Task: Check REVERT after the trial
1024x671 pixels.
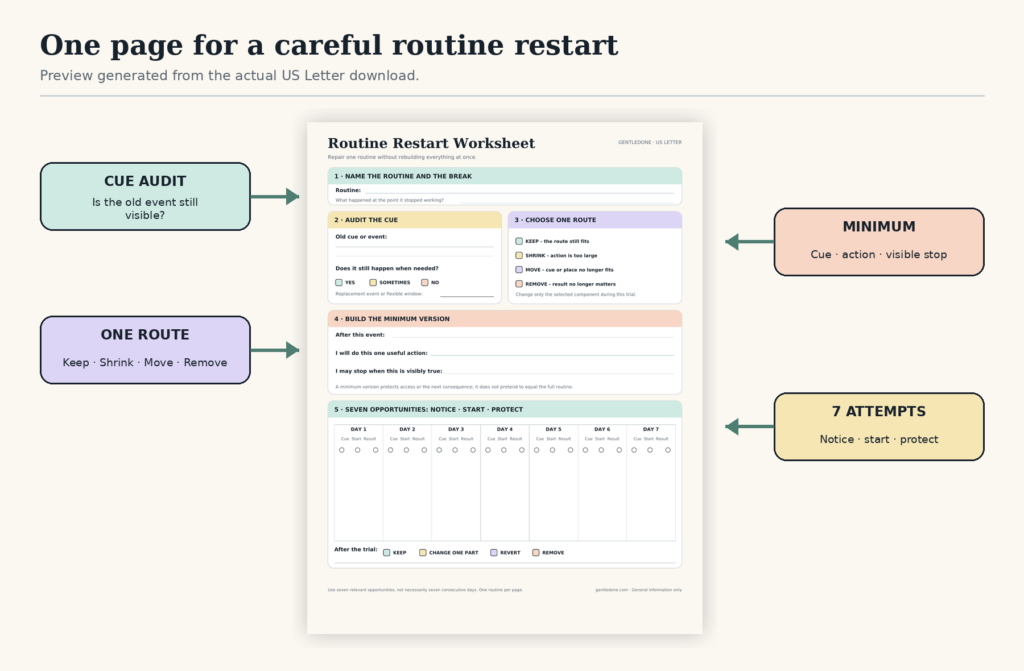Action: coord(494,553)
